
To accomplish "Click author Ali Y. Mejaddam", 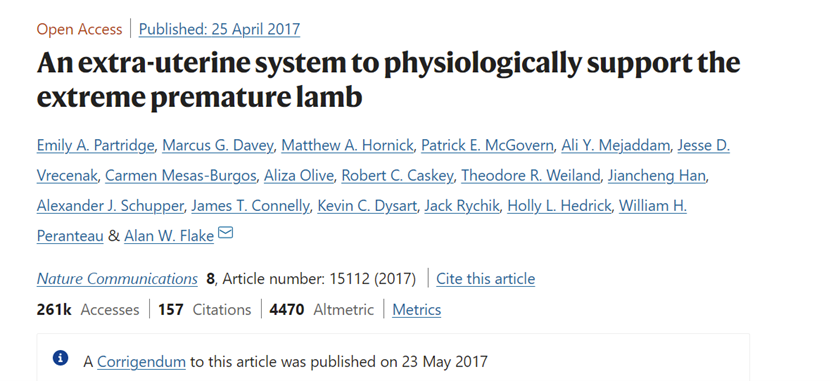I will 615,145.
